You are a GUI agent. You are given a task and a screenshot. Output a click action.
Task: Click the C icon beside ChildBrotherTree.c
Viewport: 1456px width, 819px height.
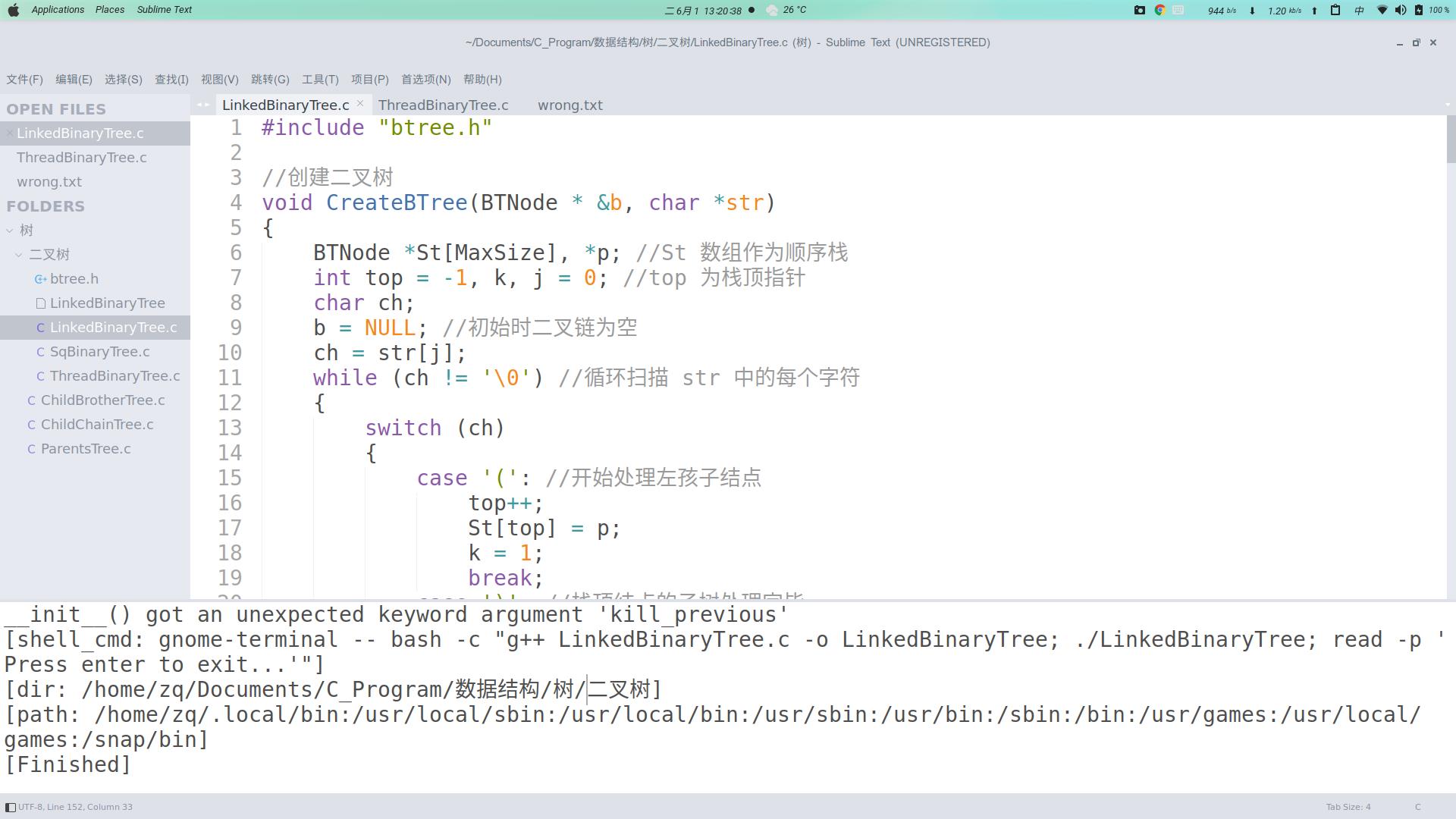coord(31,400)
